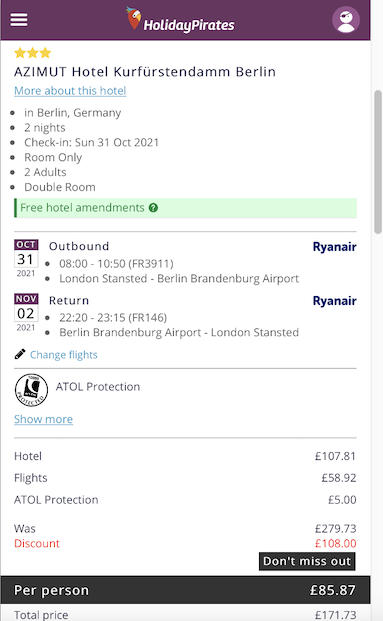This screenshot has width=383, height=621.
Task: Click the green help question mark icon
Action: (x=153, y=208)
